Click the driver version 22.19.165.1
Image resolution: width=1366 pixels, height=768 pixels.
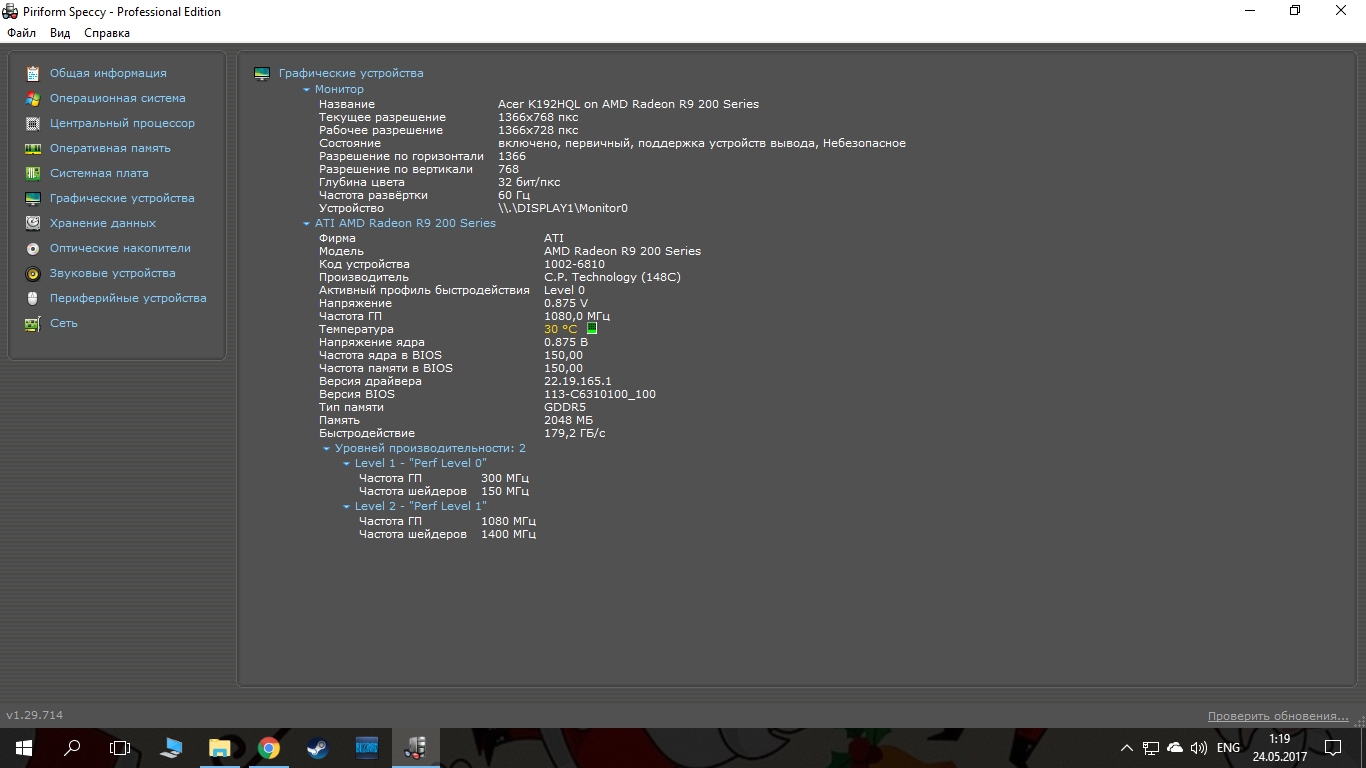[578, 381]
